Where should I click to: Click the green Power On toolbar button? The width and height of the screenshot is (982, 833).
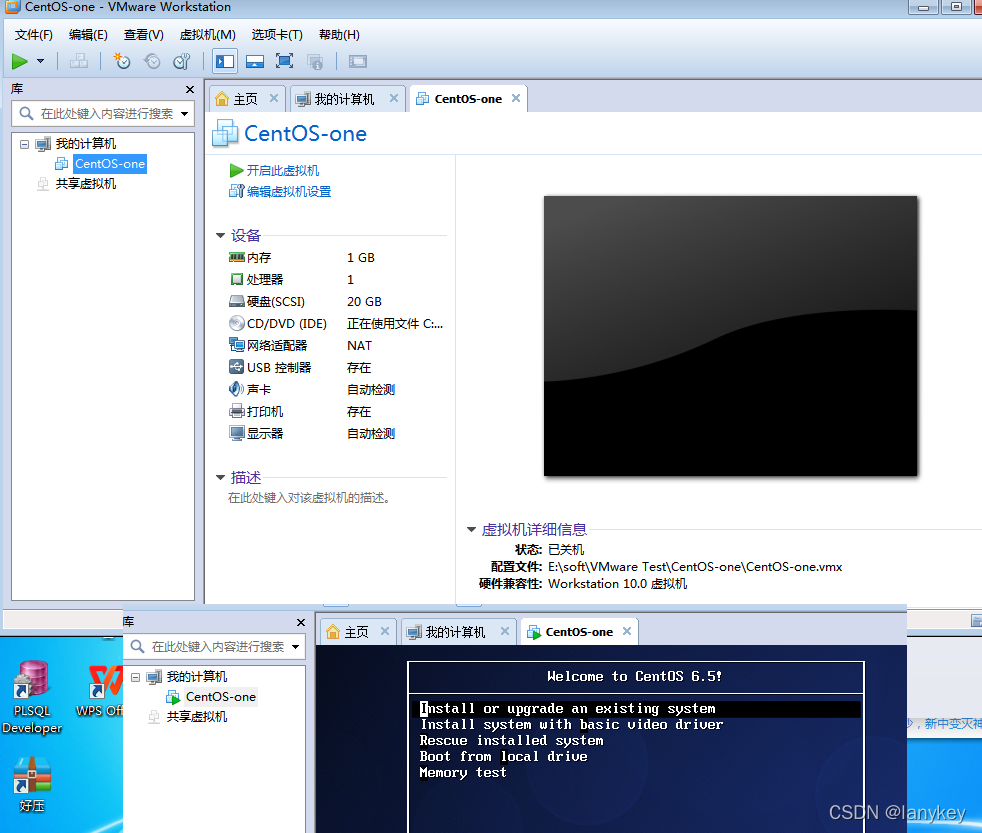click(19, 61)
